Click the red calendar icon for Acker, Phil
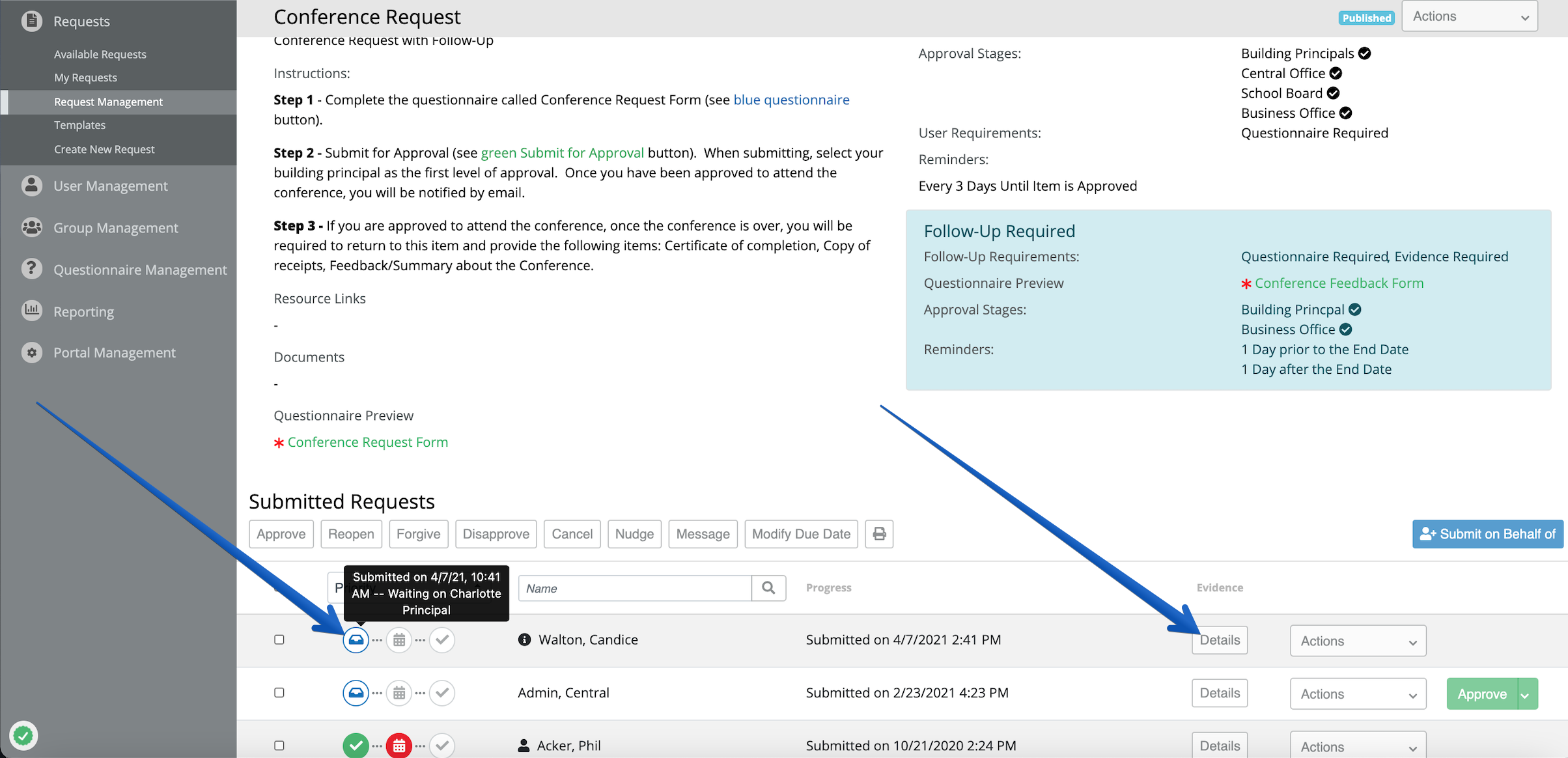The width and height of the screenshot is (1568, 758). point(399,746)
